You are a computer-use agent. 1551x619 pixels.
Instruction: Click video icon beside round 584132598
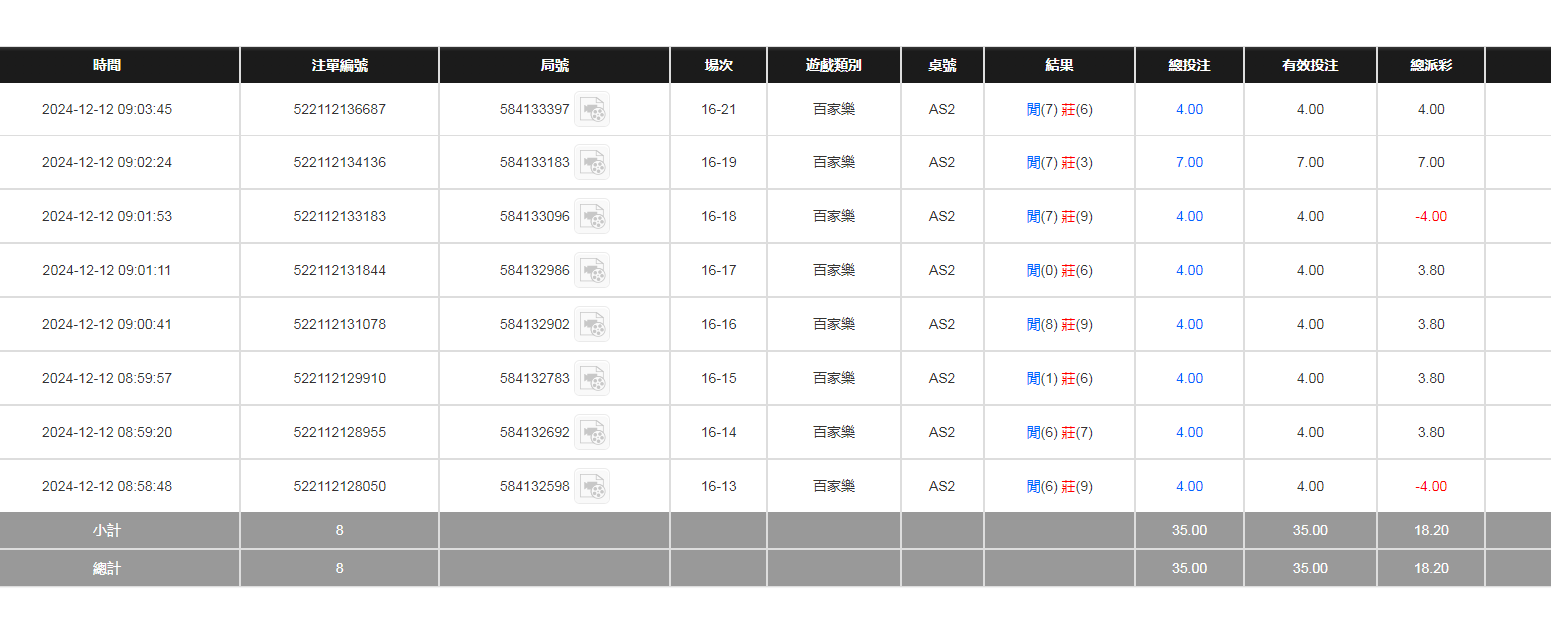click(x=592, y=486)
